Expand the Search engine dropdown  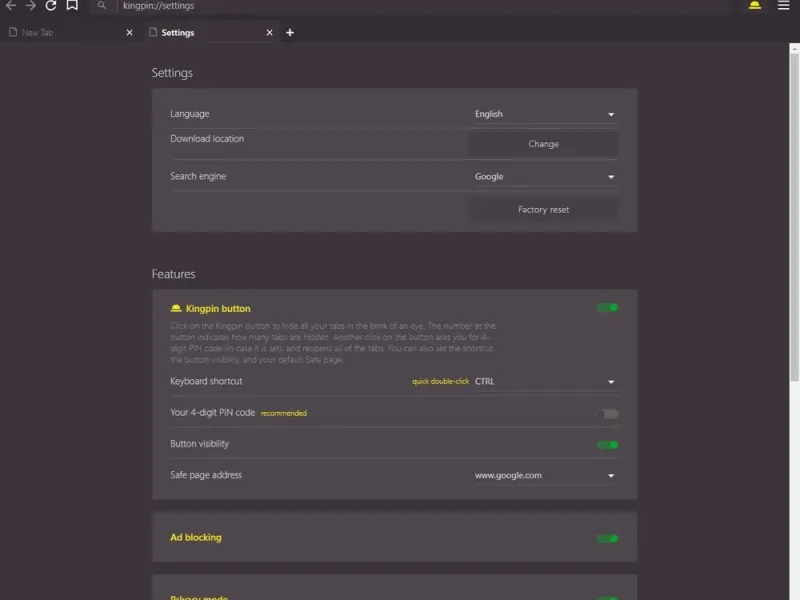[544, 177]
